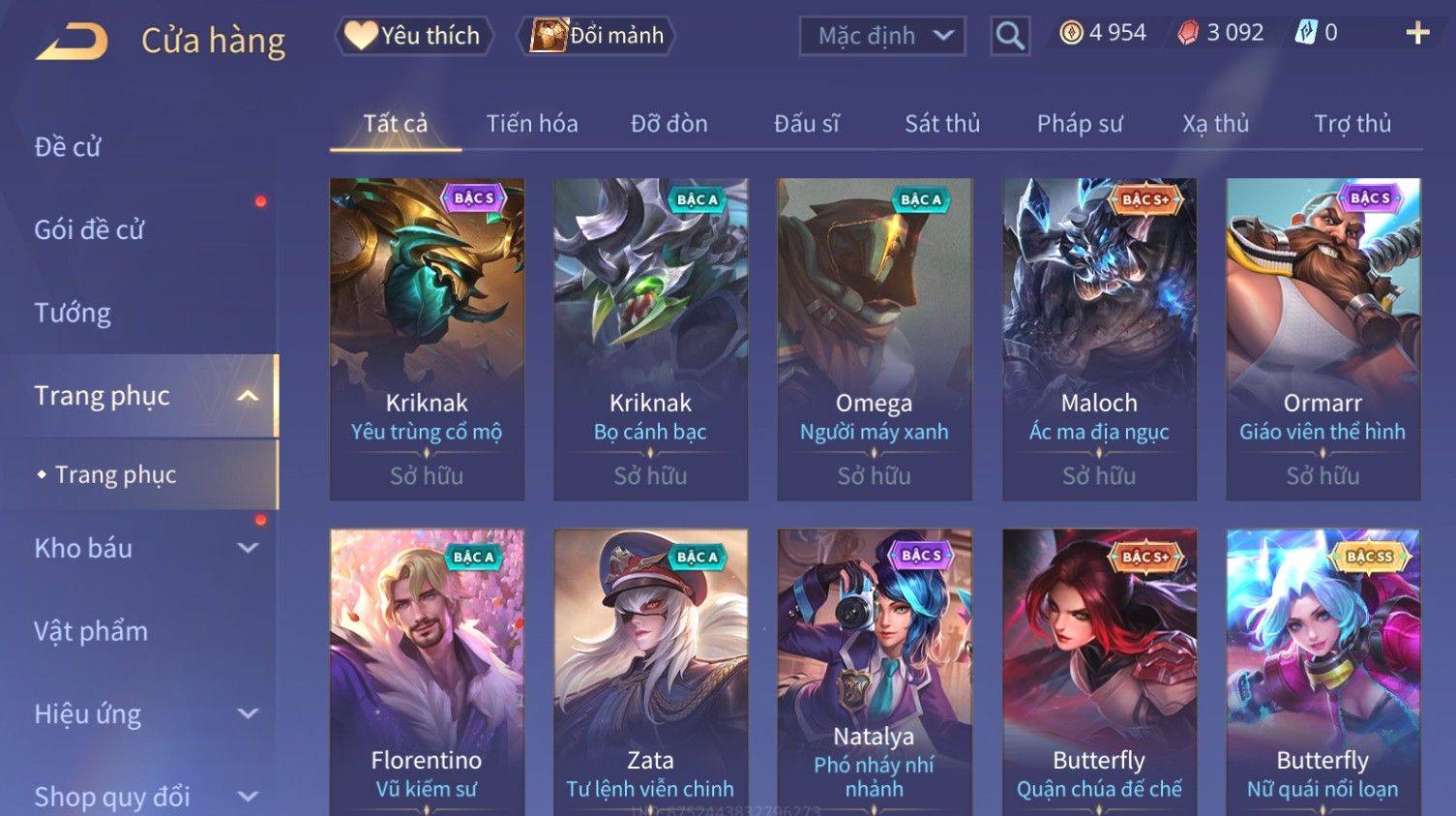Switch to the Pháp sư tab

click(x=1080, y=124)
